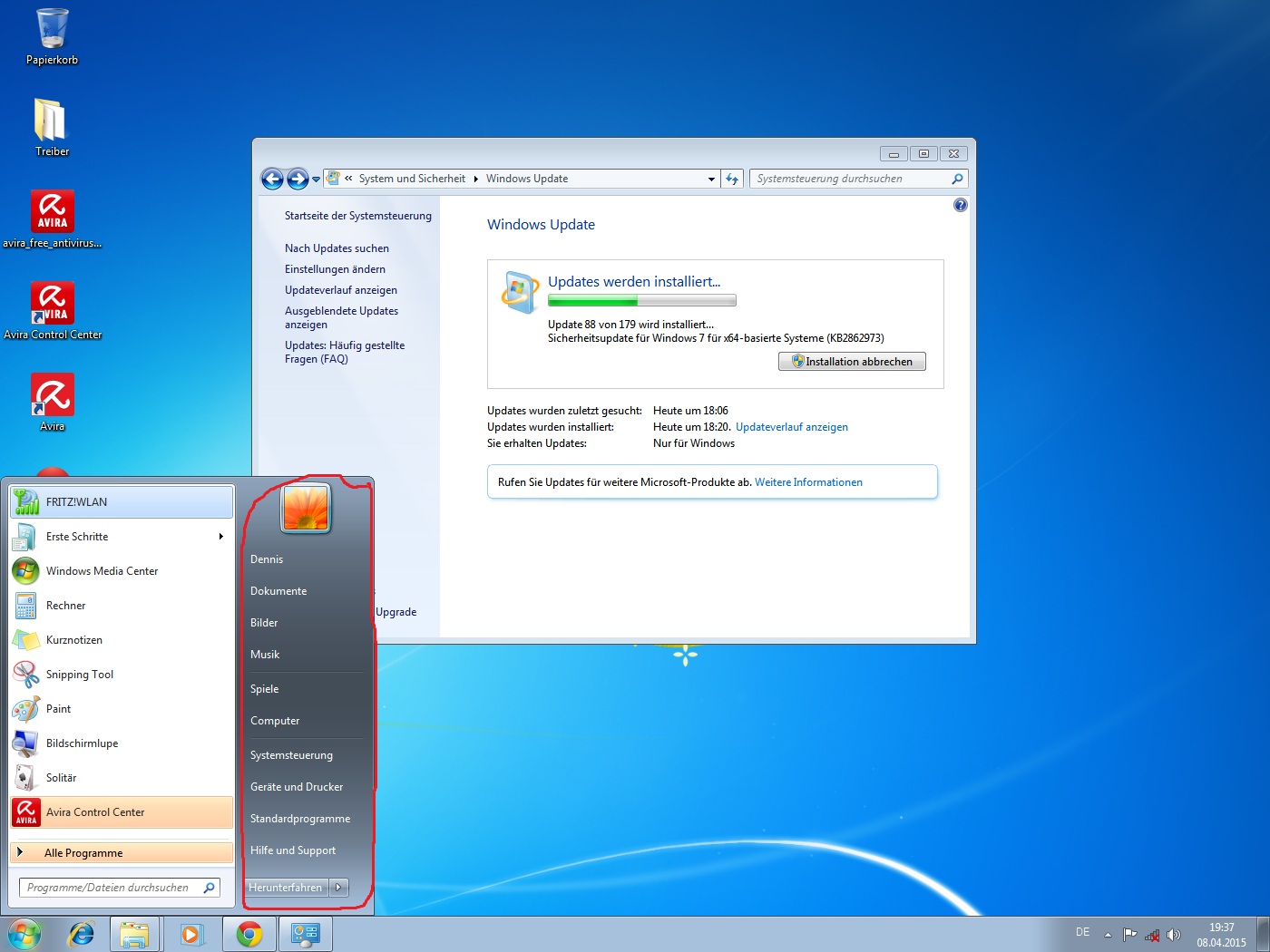Open Geräte und Drucker

click(x=297, y=787)
